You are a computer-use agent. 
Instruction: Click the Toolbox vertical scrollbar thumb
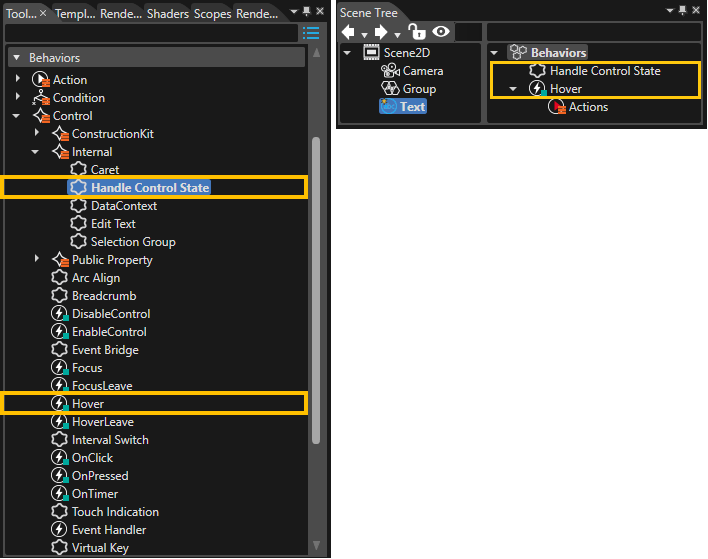point(316,290)
